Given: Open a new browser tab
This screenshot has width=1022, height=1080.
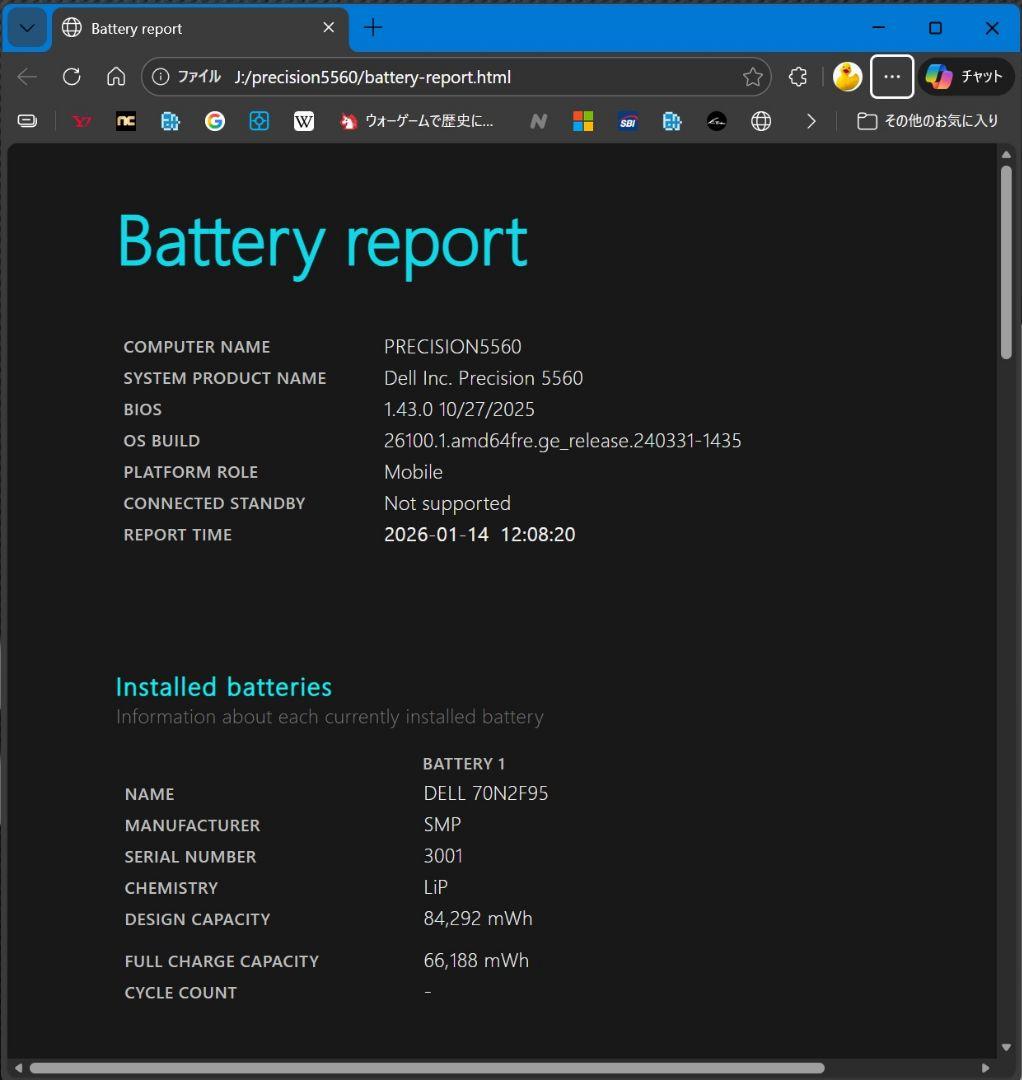Looking at the screenshot, I should [373, 28].
